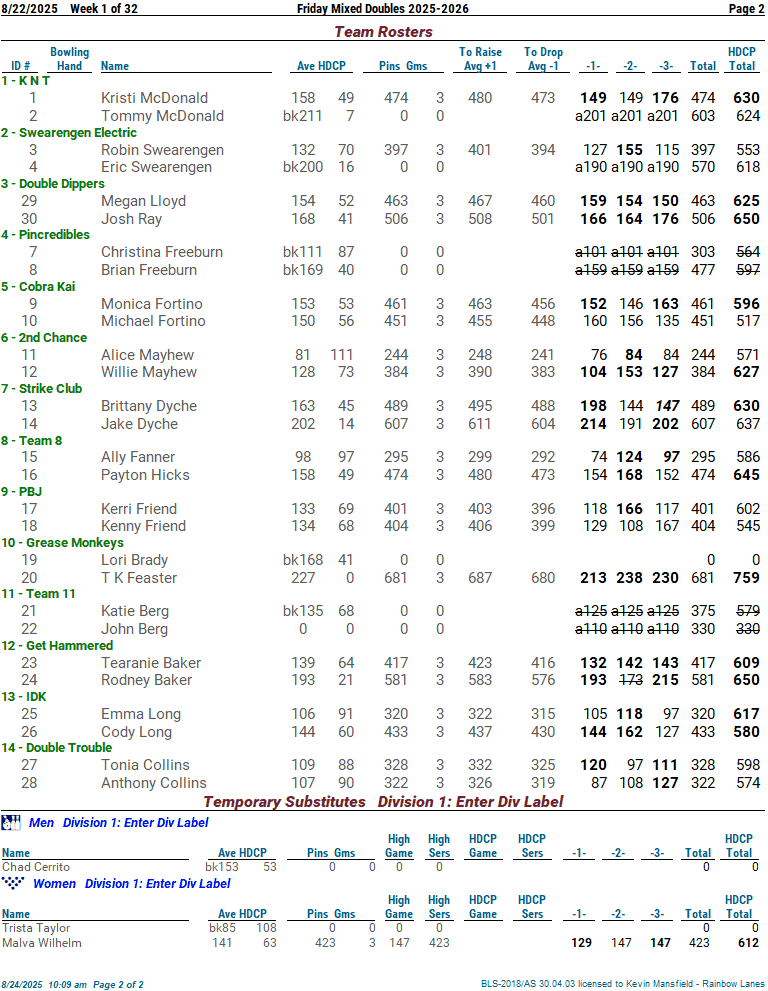Click bowler name Tearanie Baker

pyautogui.click(x=151, y=662)
